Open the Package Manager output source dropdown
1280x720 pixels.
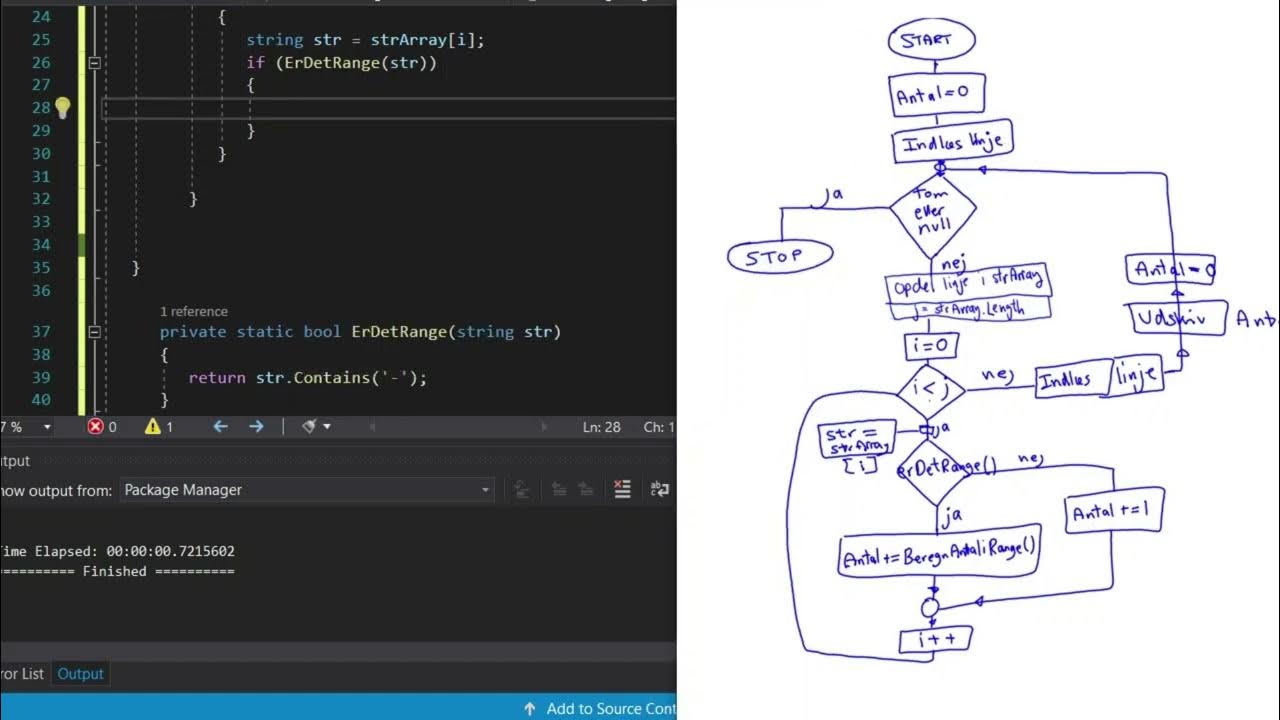(307, 490)
